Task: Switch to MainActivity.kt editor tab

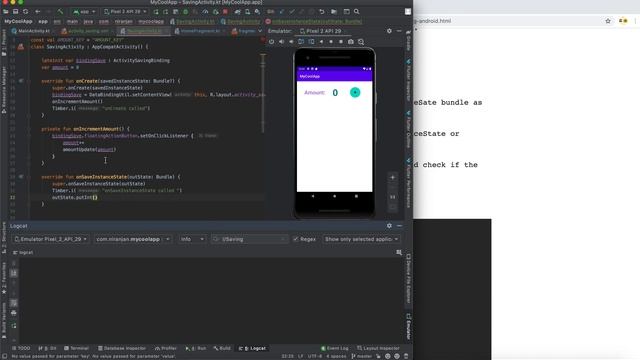Action: (x=31, y=31)
